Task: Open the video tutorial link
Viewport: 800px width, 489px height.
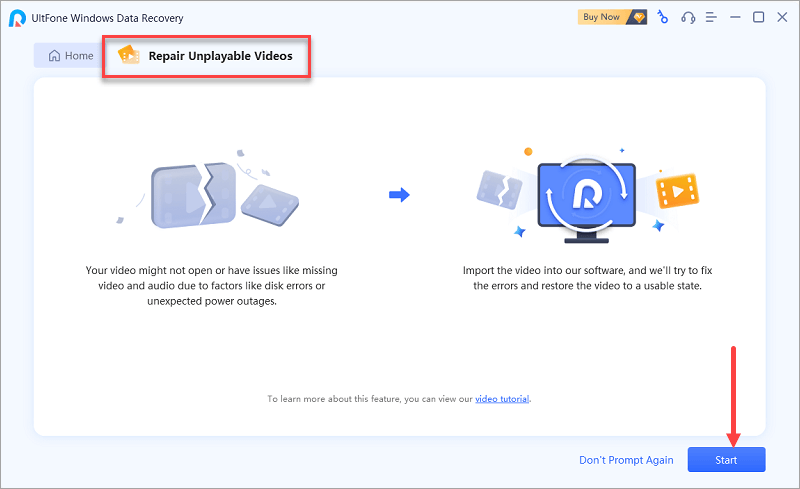Action: click(502, 399)
